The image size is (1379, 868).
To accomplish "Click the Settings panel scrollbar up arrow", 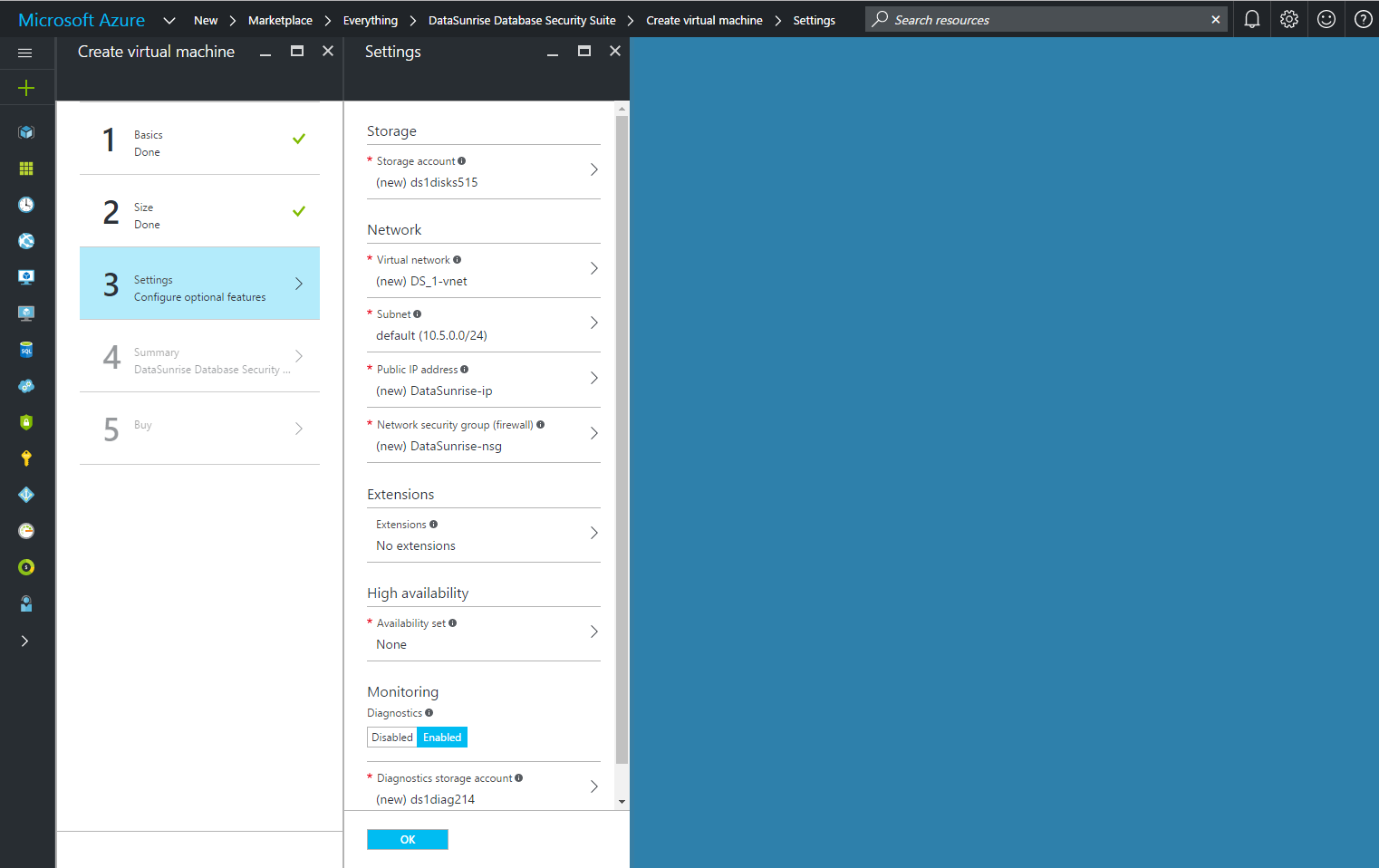I will click(x=622, y=109).
